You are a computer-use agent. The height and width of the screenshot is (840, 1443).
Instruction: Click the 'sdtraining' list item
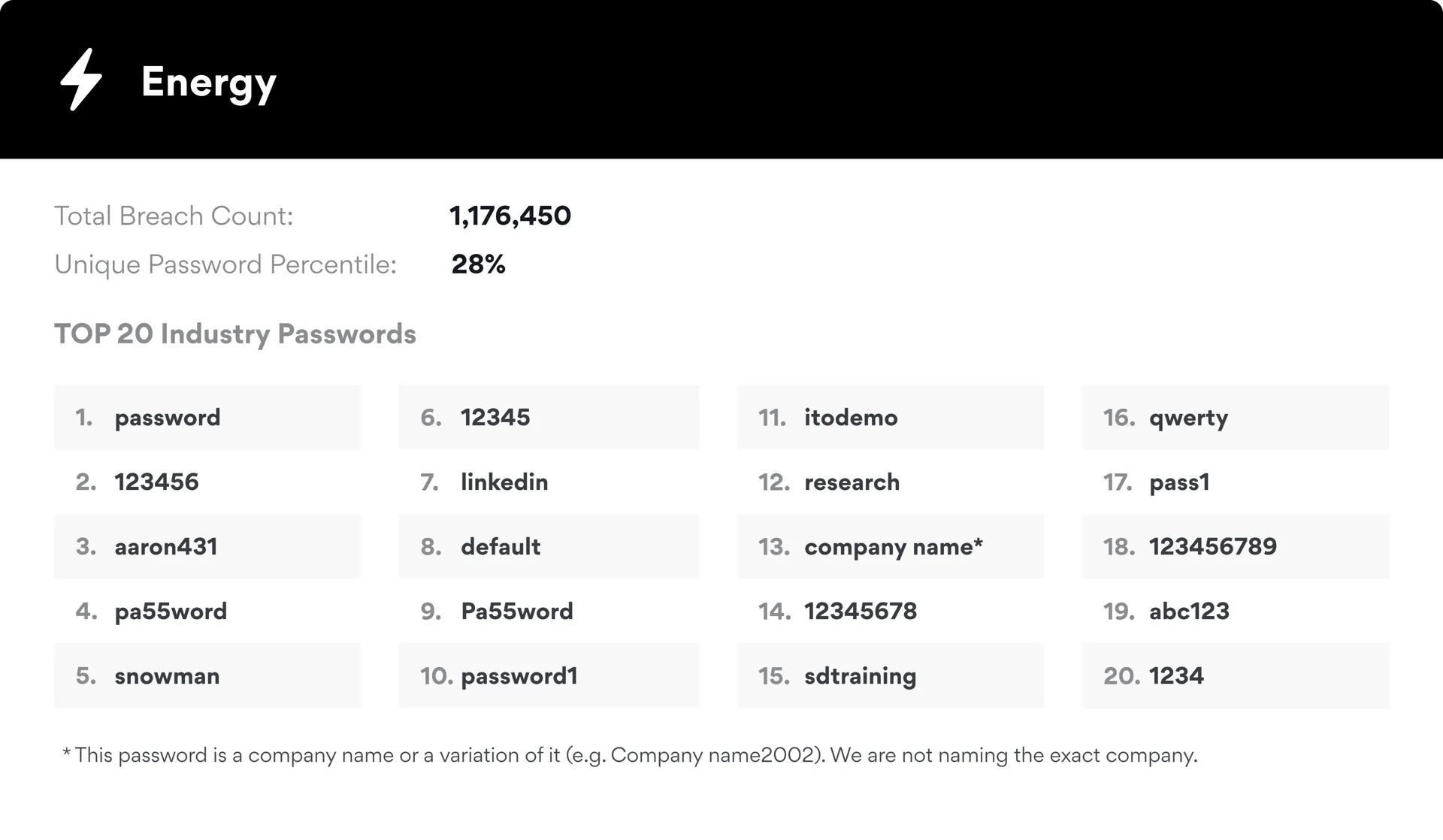point(860,676)
